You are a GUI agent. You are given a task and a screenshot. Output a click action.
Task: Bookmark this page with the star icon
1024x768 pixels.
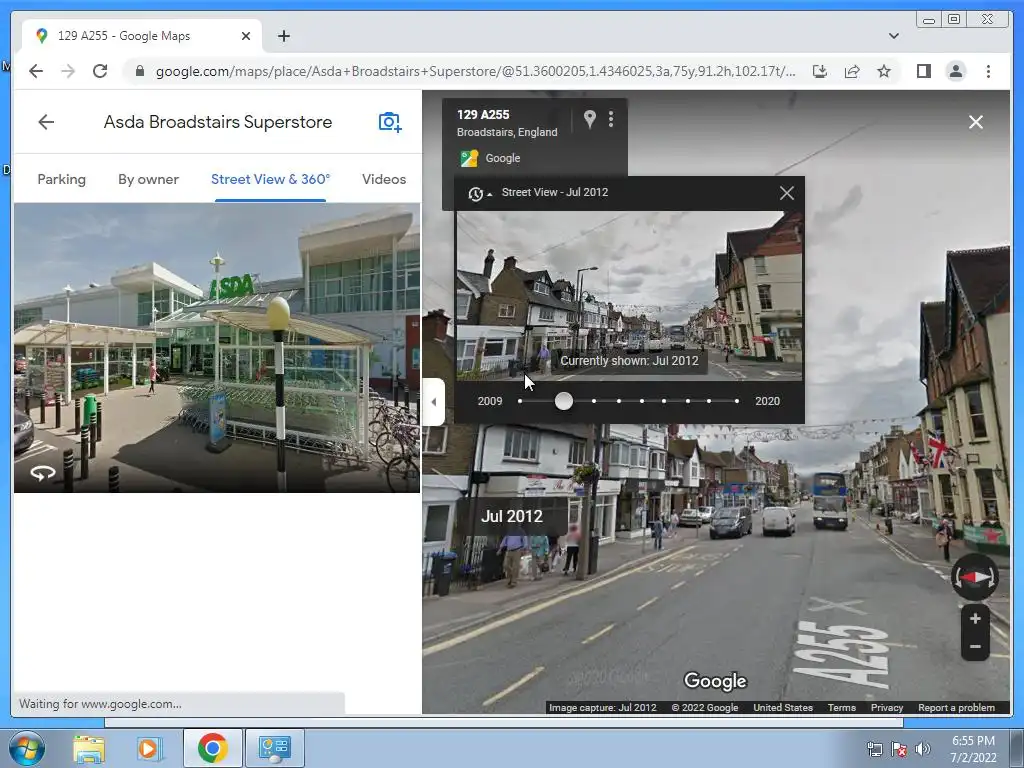point(884,71)
